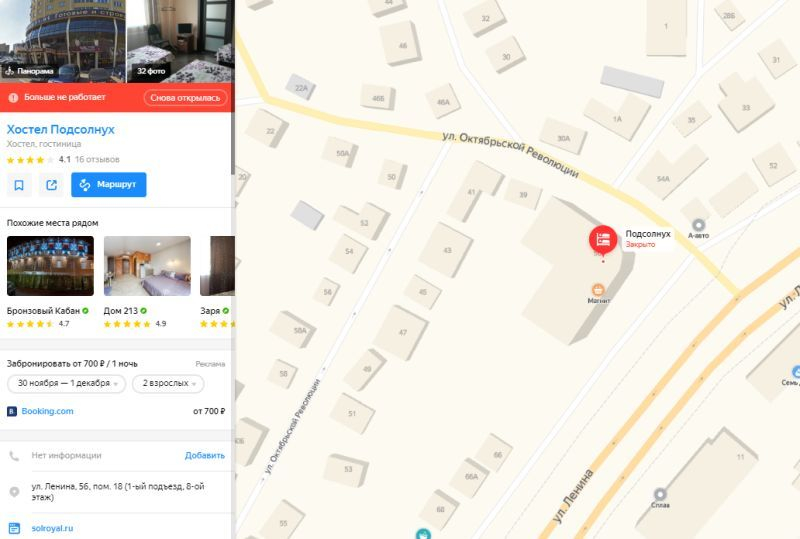Screen dimensions: 800x539
Task: Open the 32 фото gallery thumbnail
Action: point(181,41)
